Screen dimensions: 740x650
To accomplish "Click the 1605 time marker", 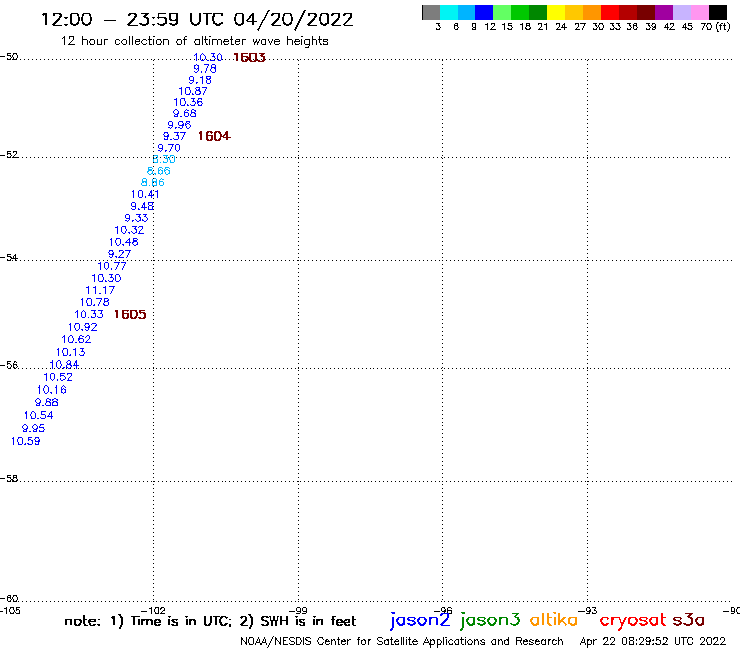I will (130, 315).
